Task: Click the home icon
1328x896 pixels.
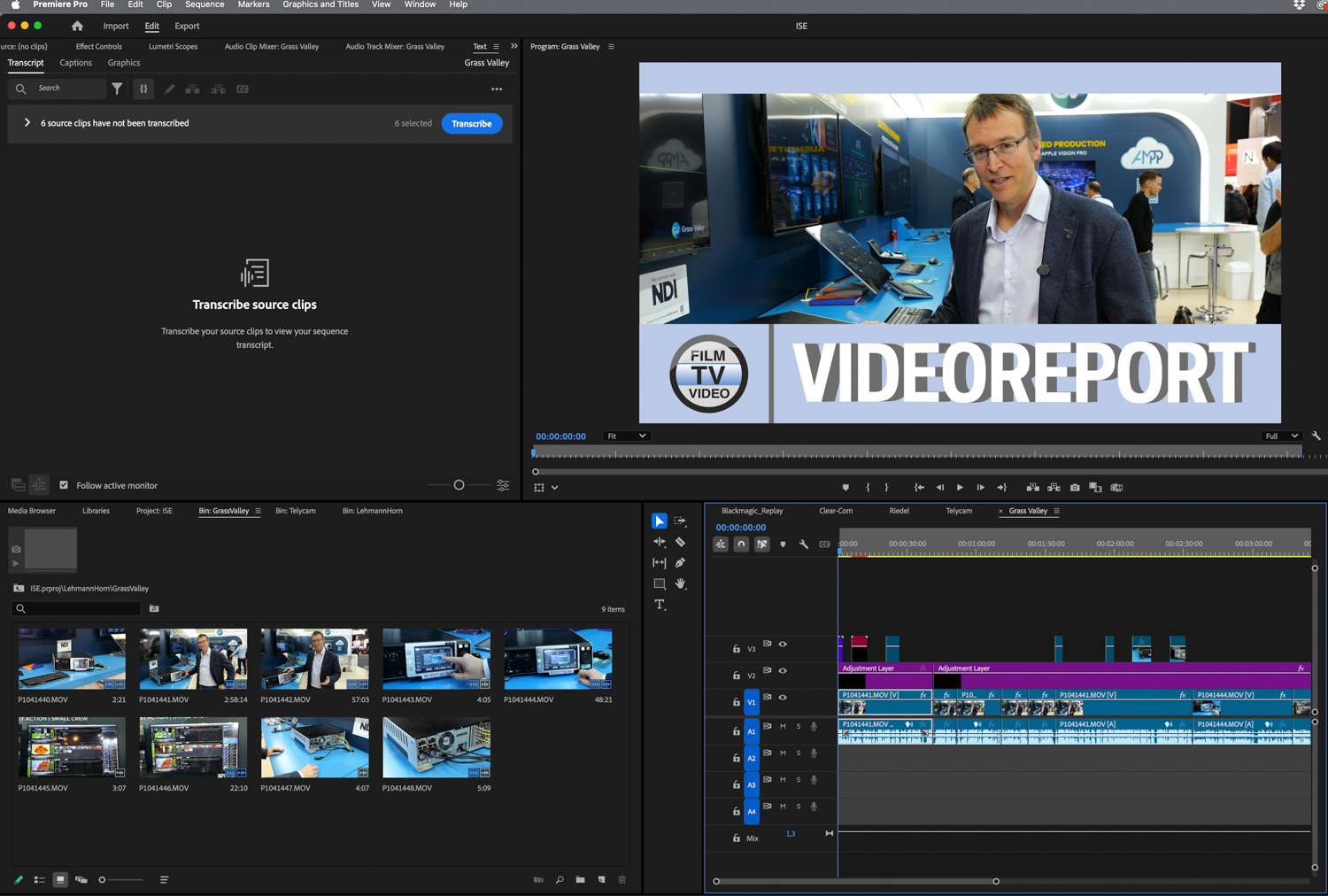Action: [x=77, y=27]
